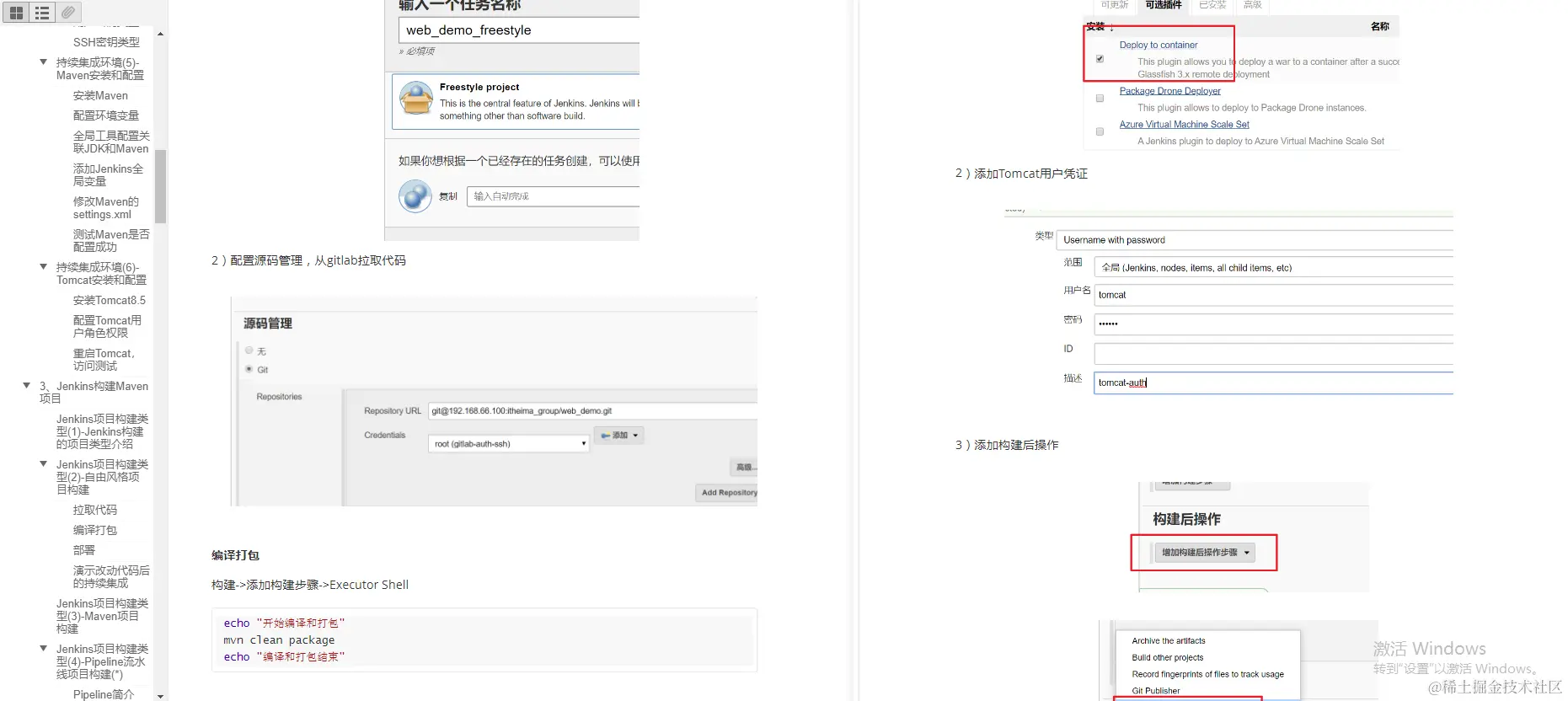Image resolution: width=1568 pixels, height=701 pixels.
Task: Click the Freestyle project box icon
Action: click(x=416, y=99)
